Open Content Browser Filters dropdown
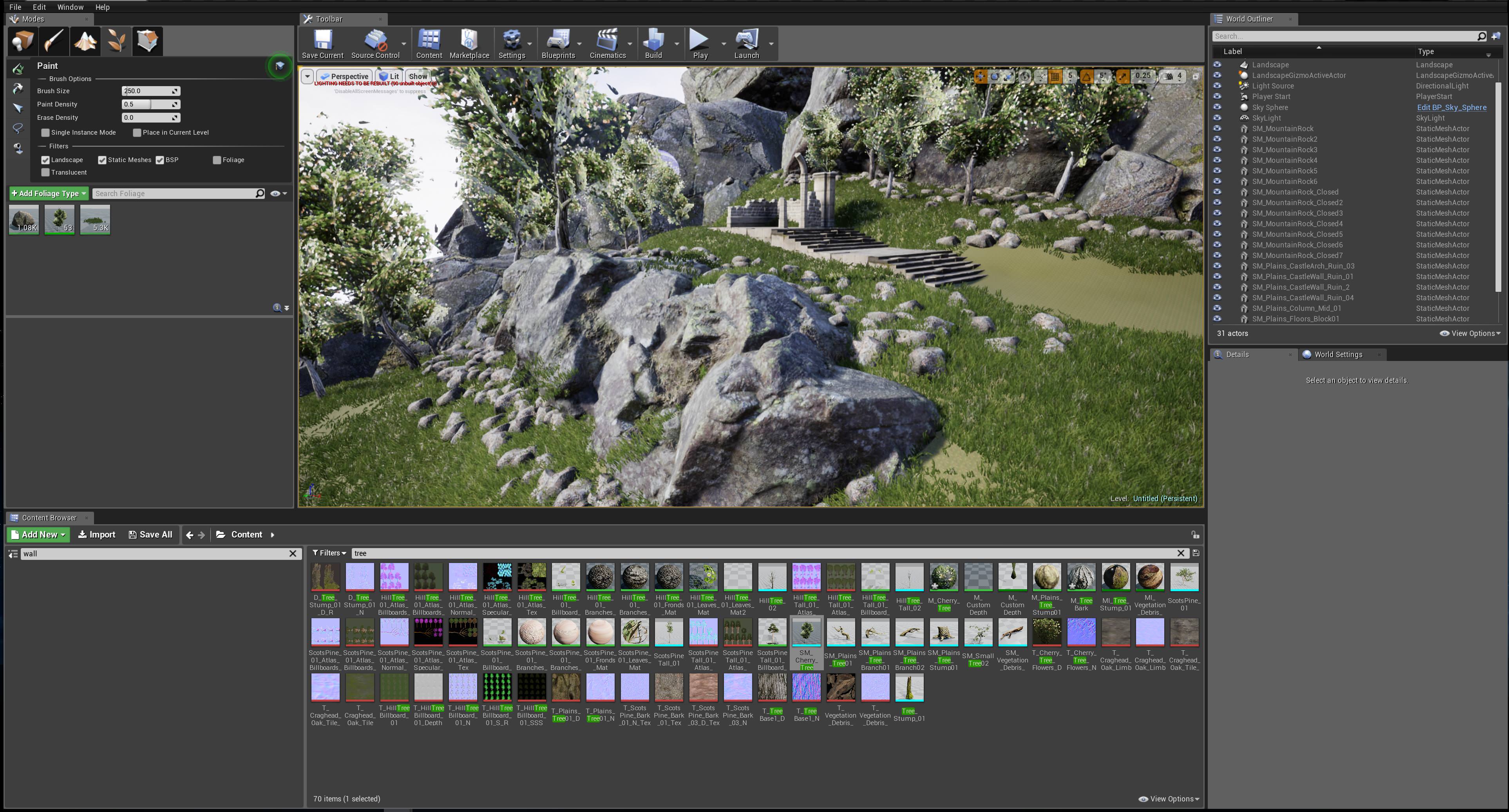This screenshot has width=1509, height=812. (x=329, y=553)
